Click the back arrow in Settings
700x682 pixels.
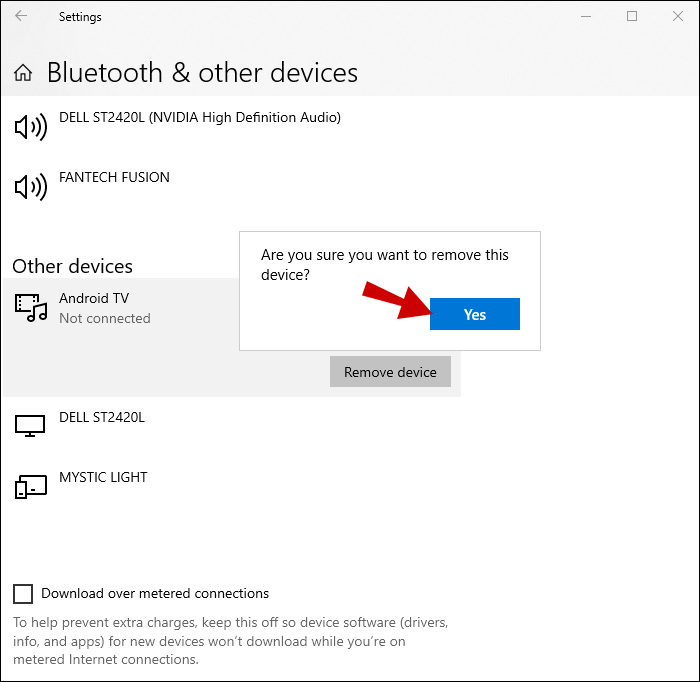coord(21,16)
